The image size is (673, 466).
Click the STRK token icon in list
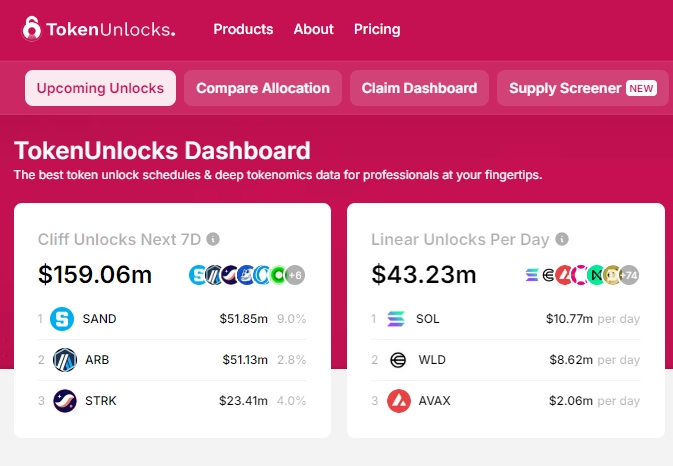pyautogui.click(x=65, y=401)
